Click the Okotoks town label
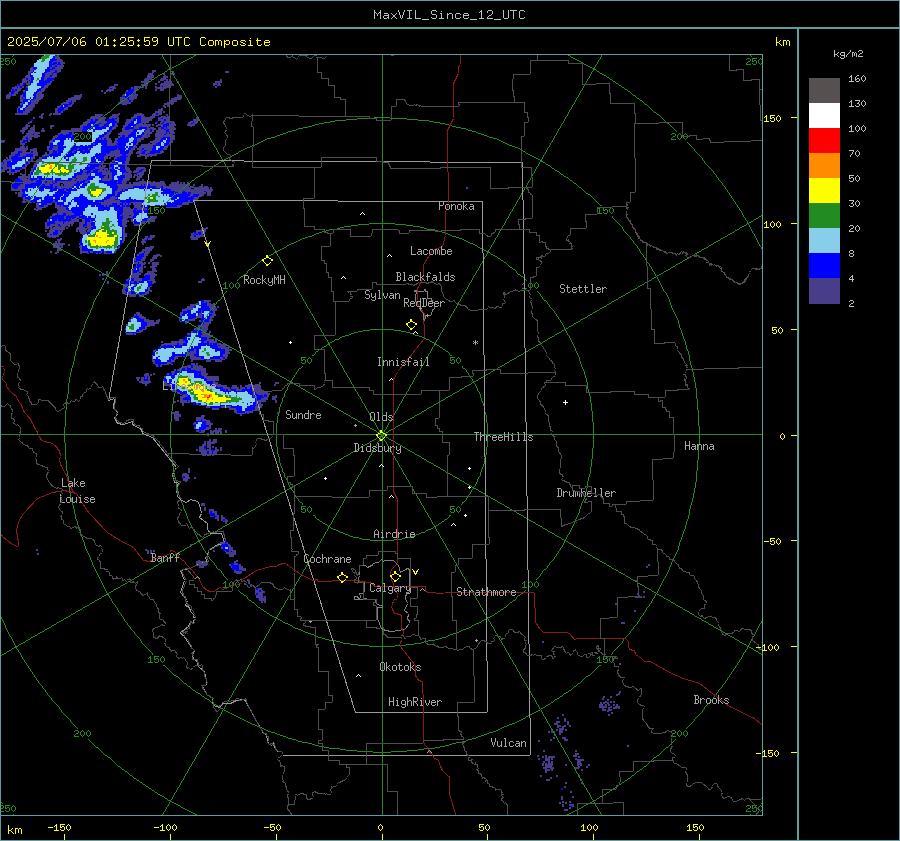 click(x=400, y=667)
